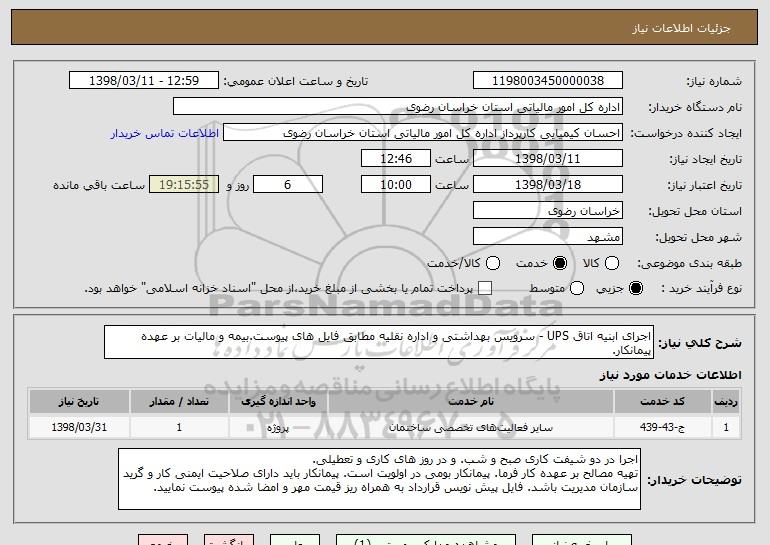Image resolution: width=770 pixels, height=545 pixels.
Task: Click the row number cell 1
Action: [x=726, y=427]
